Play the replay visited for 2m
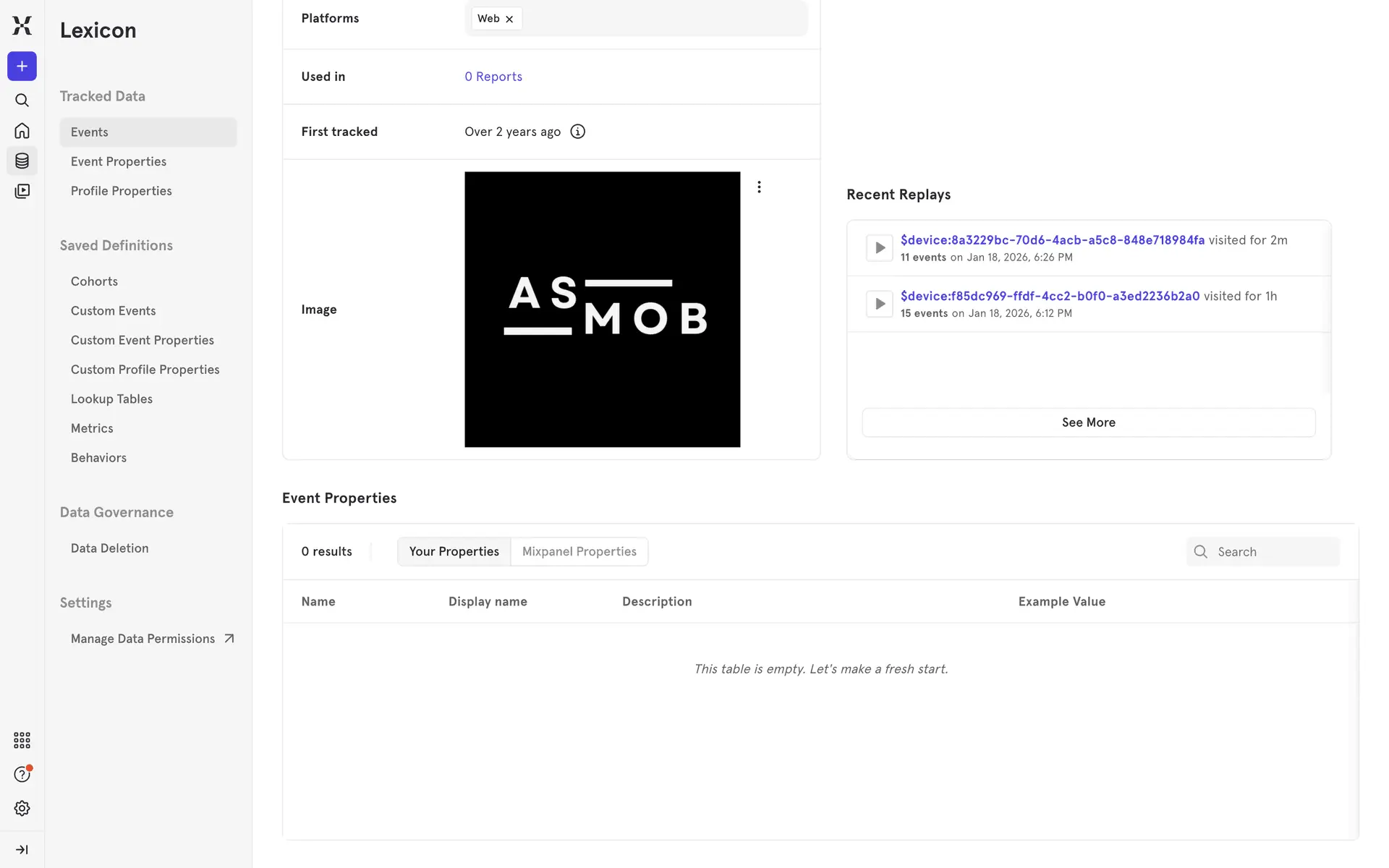 pyautogui.click(x=880, y=247)
